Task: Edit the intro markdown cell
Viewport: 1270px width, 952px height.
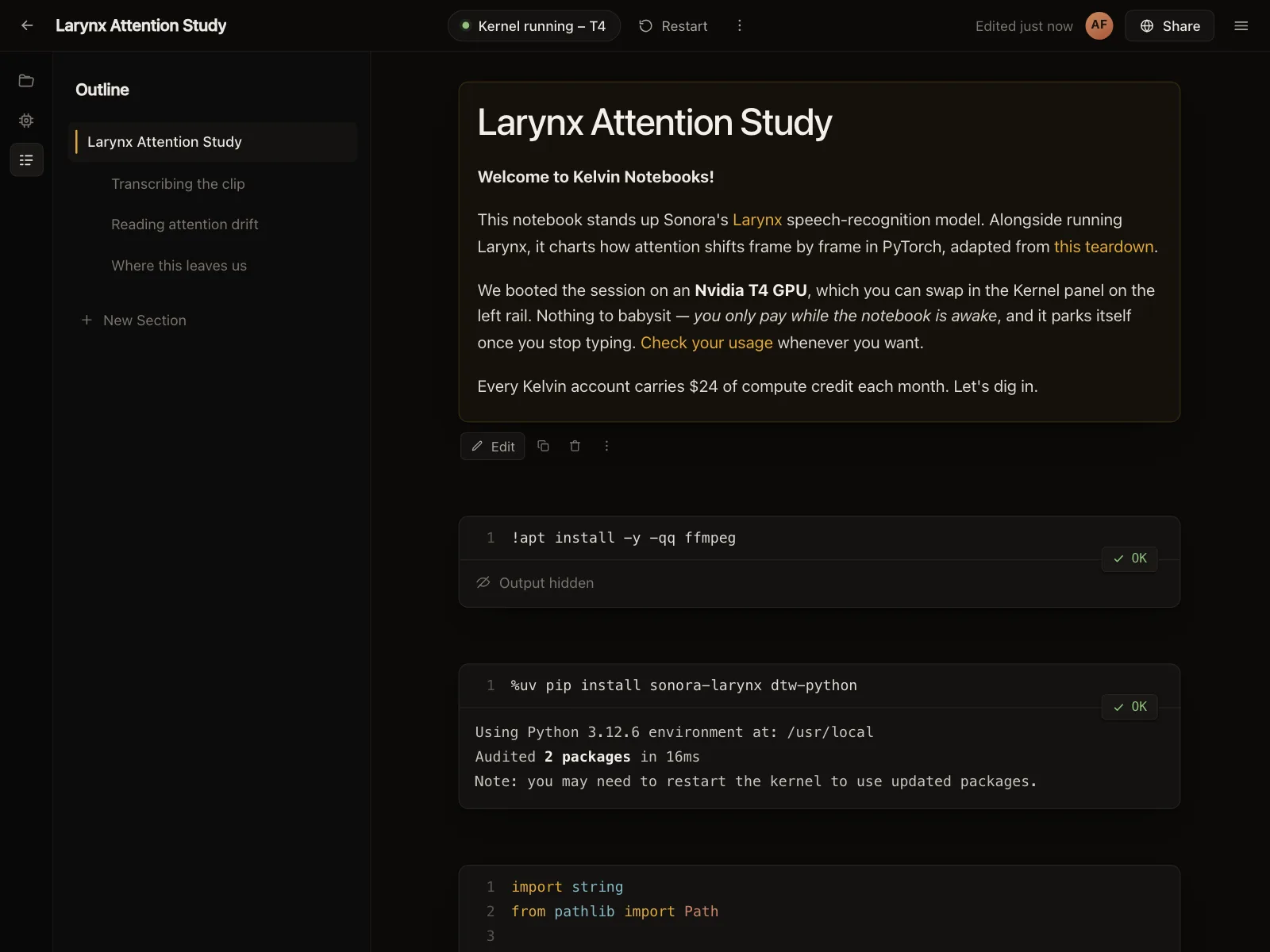Action: pyautogui.click(x=493, y=447)
